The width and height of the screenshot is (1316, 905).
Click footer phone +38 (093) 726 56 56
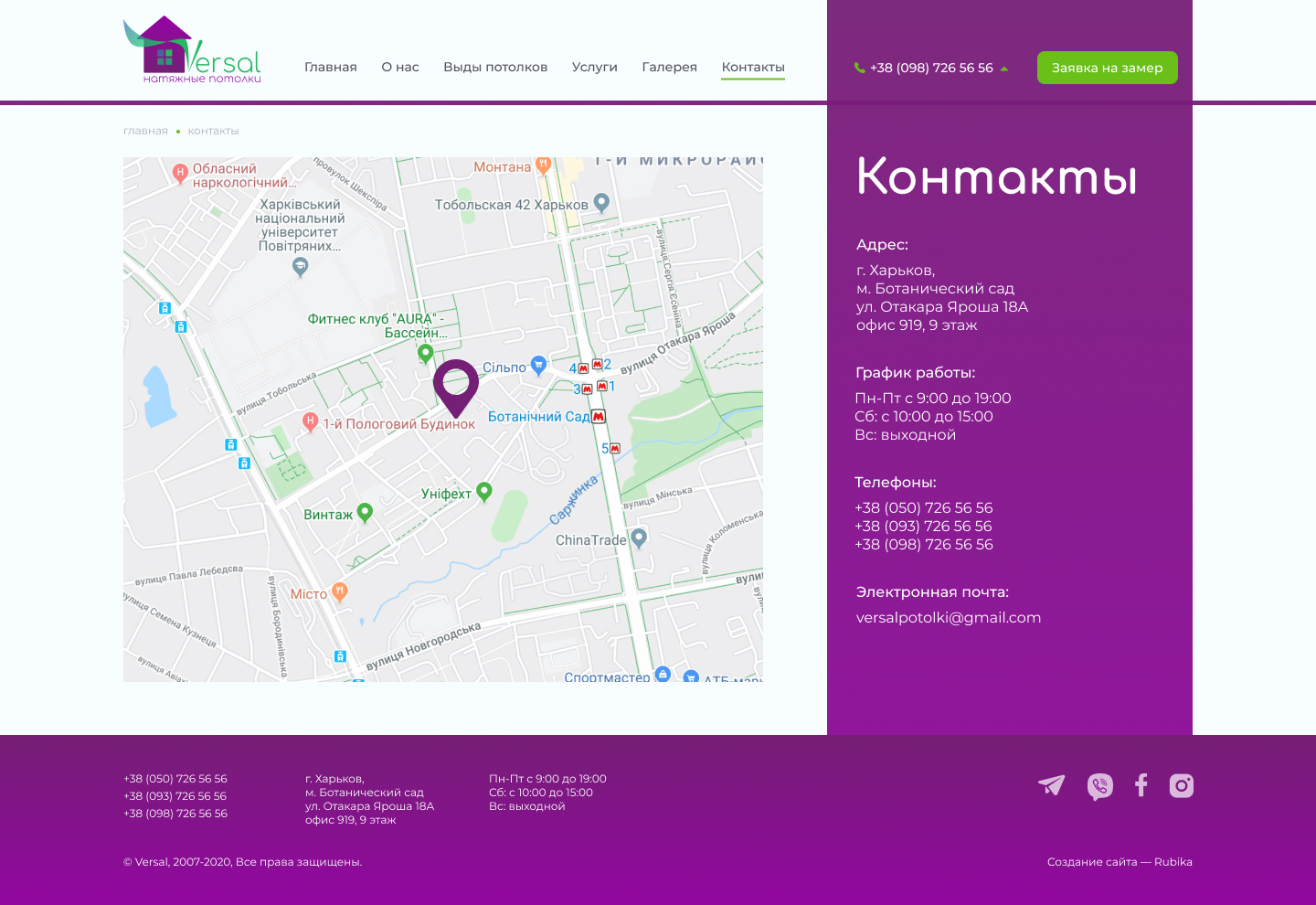tap(175, 796)
